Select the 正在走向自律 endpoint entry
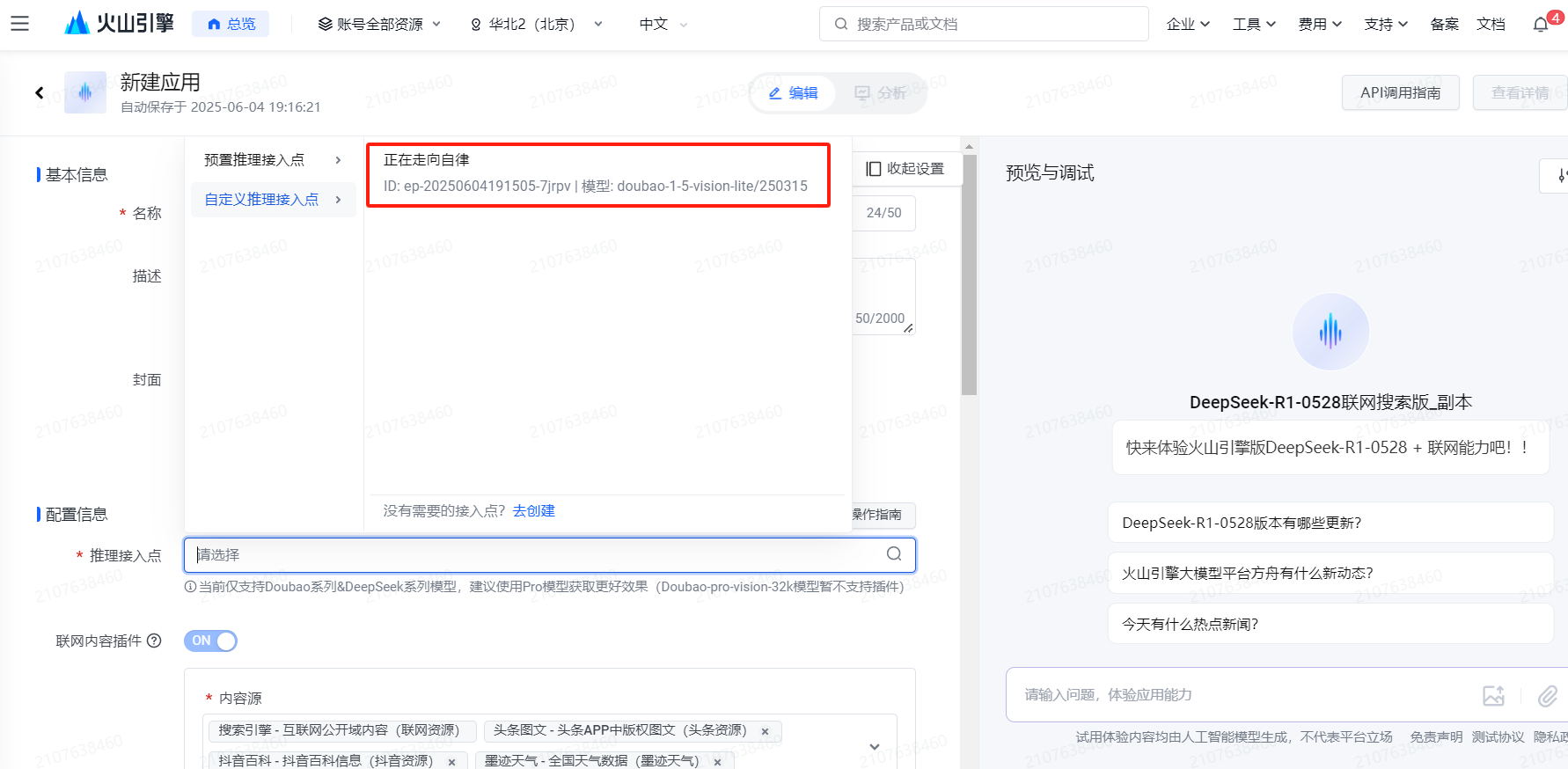Screen dimensions: 1568x769 [597, 174]
